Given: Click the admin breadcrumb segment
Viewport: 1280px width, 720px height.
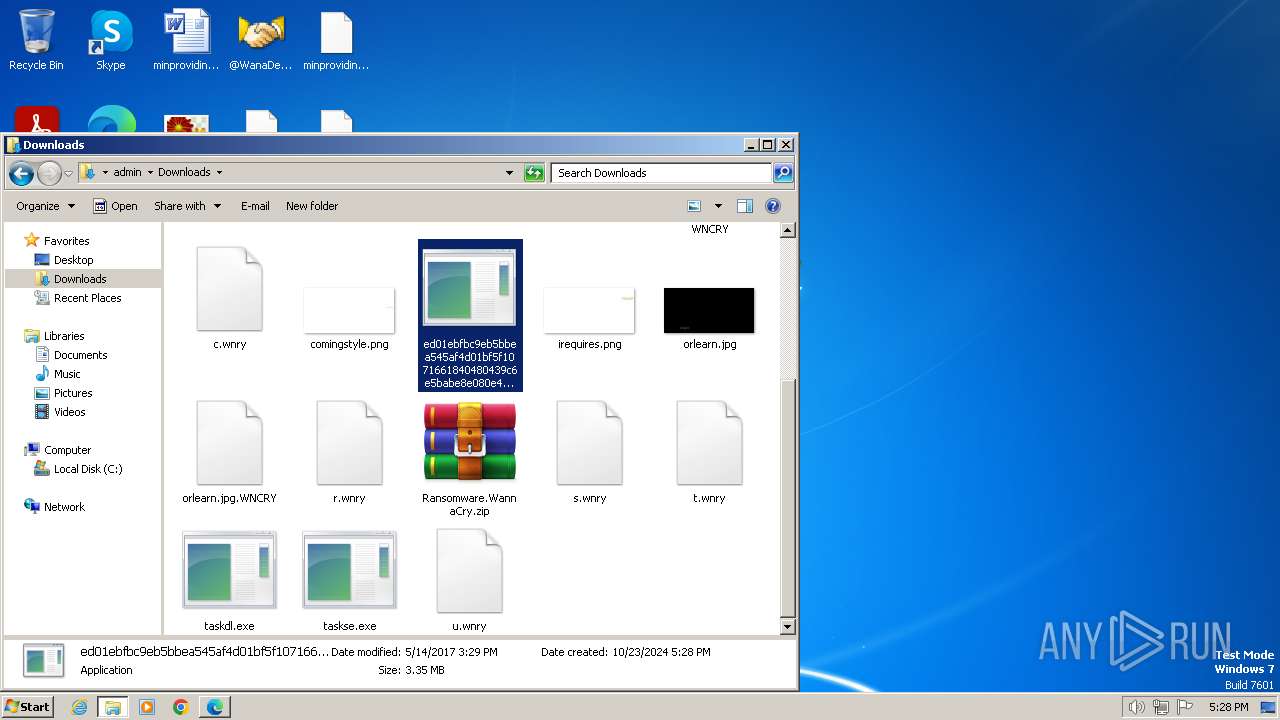Looking at the screenshot, I should 127,173.
